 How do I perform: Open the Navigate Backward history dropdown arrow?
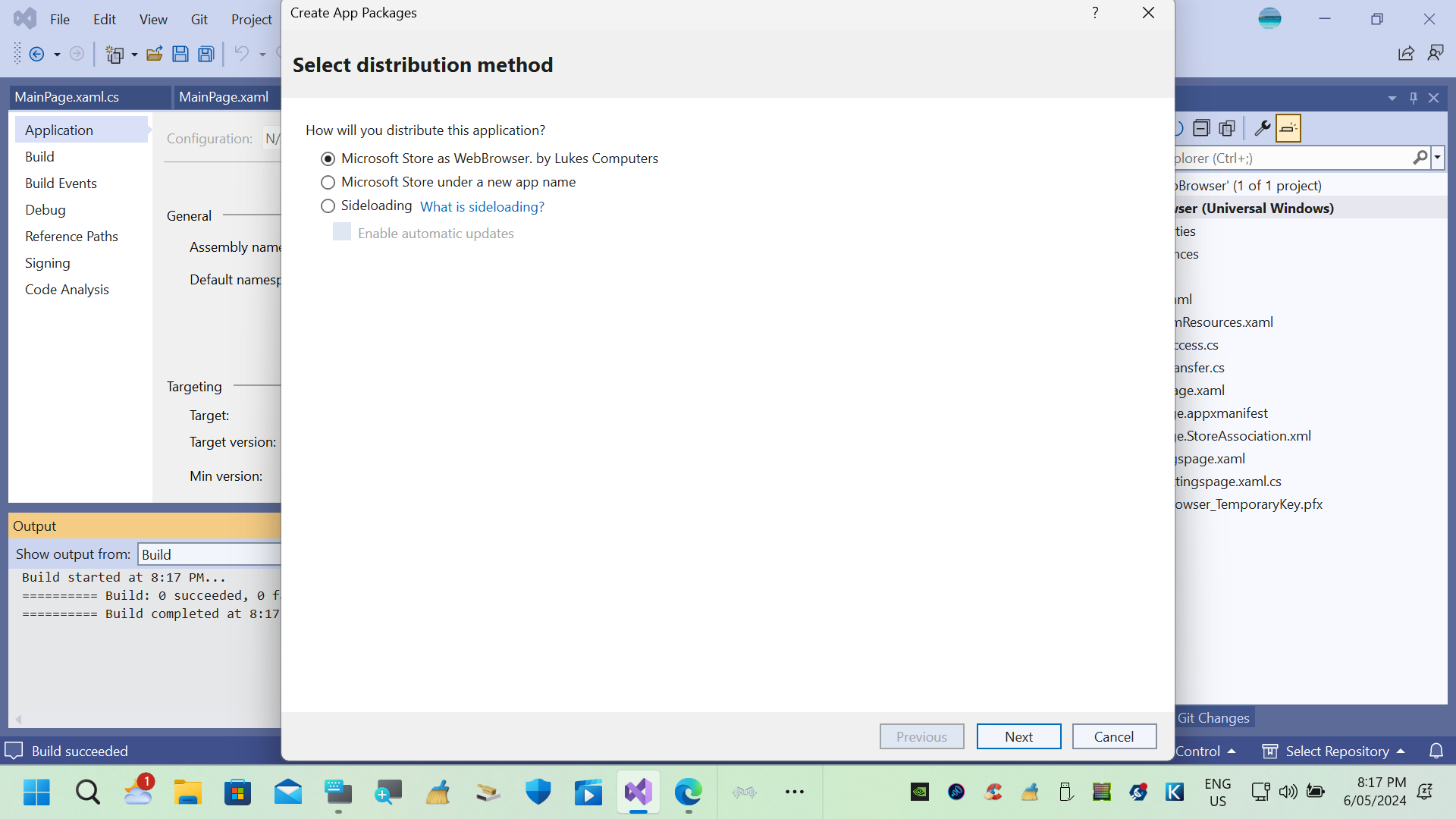point(56,54)
